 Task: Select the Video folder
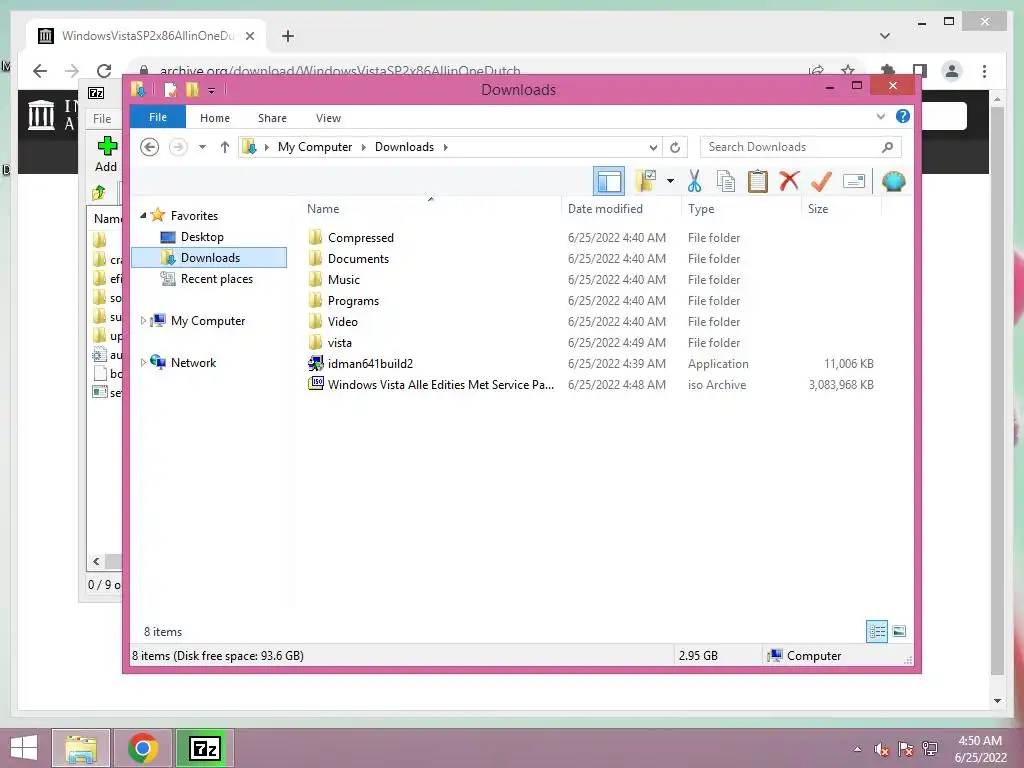[342, 322]
